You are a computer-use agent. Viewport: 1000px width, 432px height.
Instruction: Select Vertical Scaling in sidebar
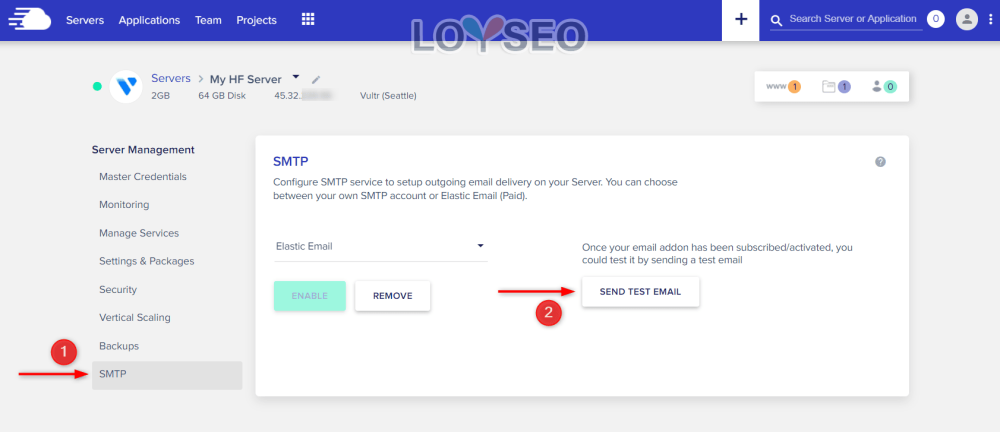point(135,317)
